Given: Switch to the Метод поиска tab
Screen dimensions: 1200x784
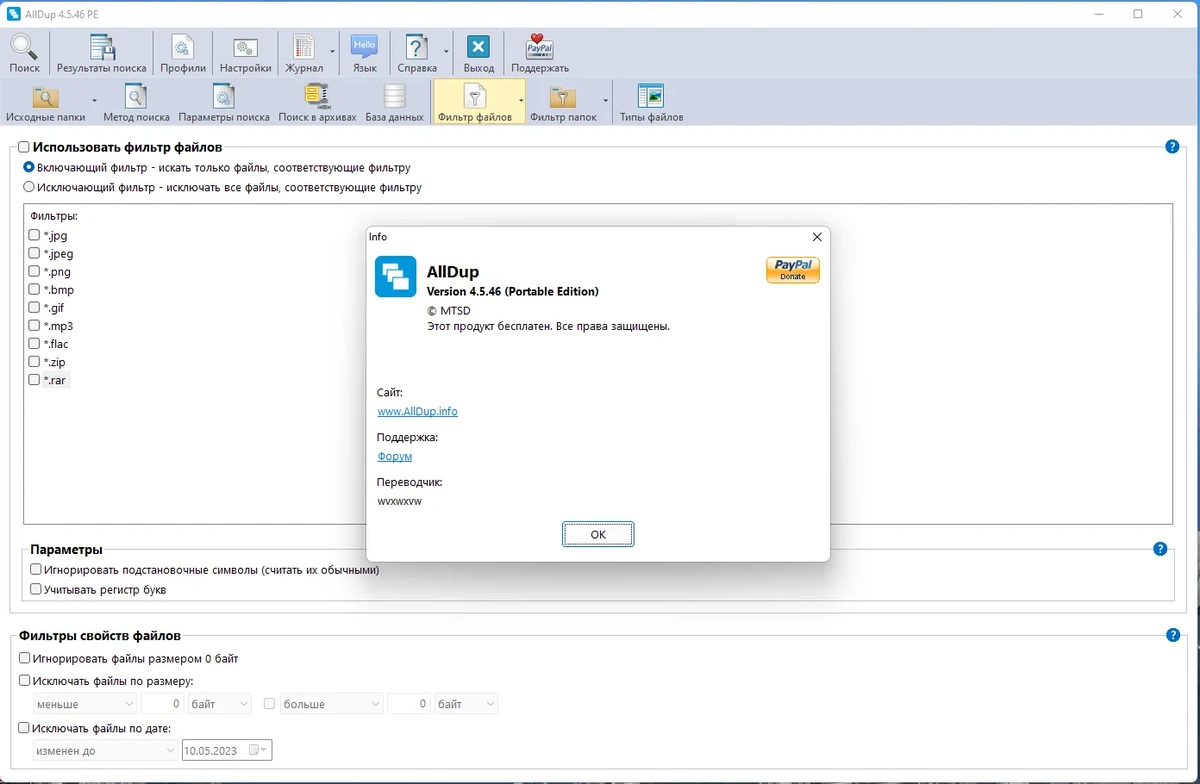Looking at the screenshot, I should click(x=136, y=103).
